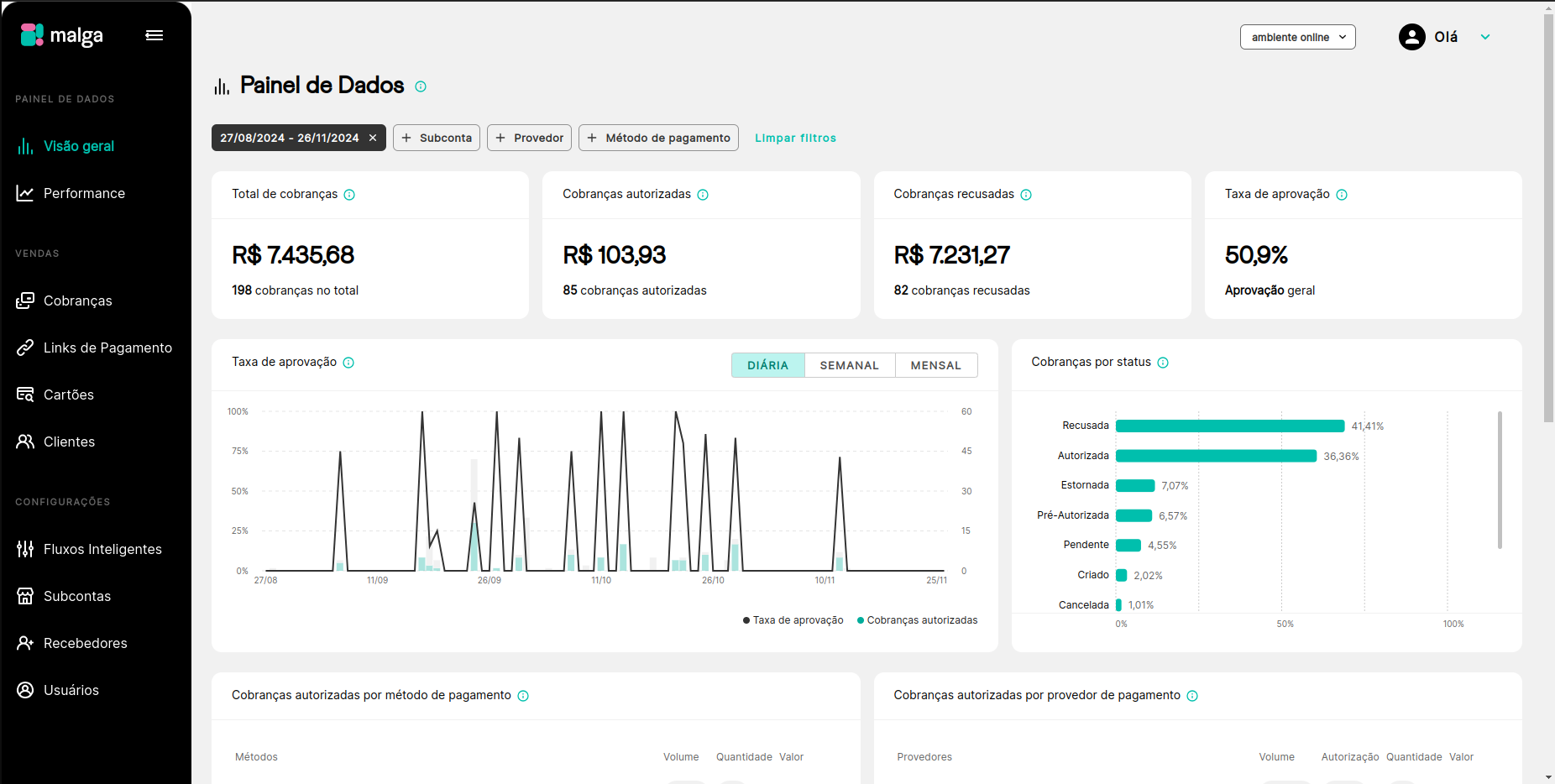Remove the 27/08/2024 - 26/11/2024 date filter
The height and width of the screenshot is (784, 1555).
point(373,138)
